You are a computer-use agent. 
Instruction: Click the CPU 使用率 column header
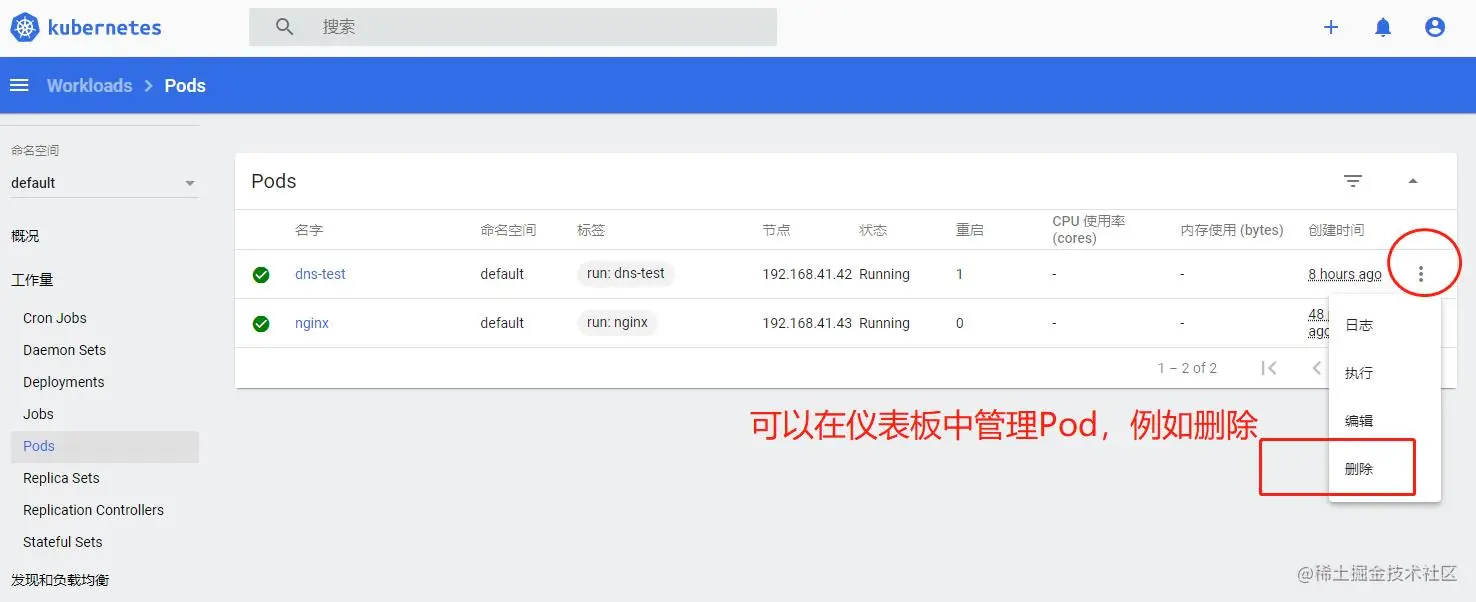pos(1088,229)
